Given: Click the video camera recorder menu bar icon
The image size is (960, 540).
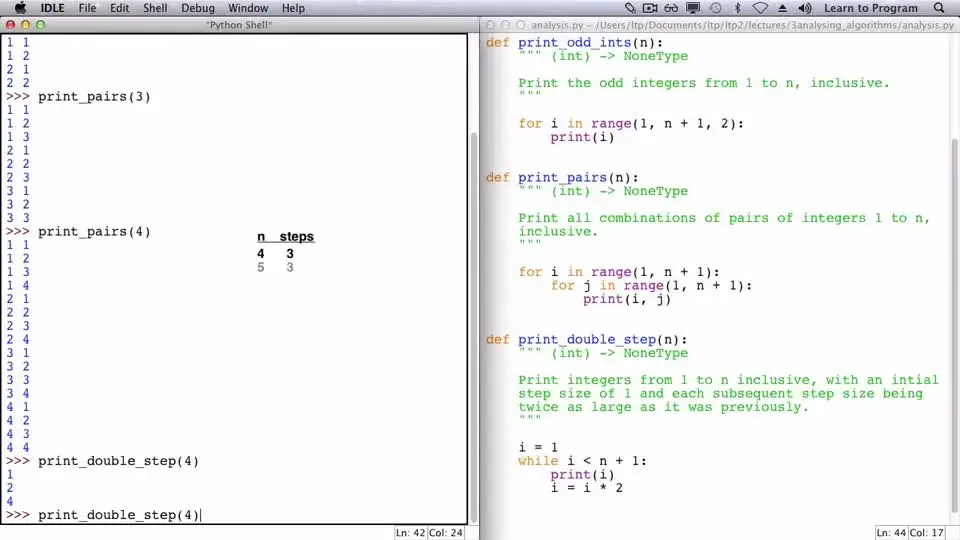Looking at the screenshot, I should 650,8.
